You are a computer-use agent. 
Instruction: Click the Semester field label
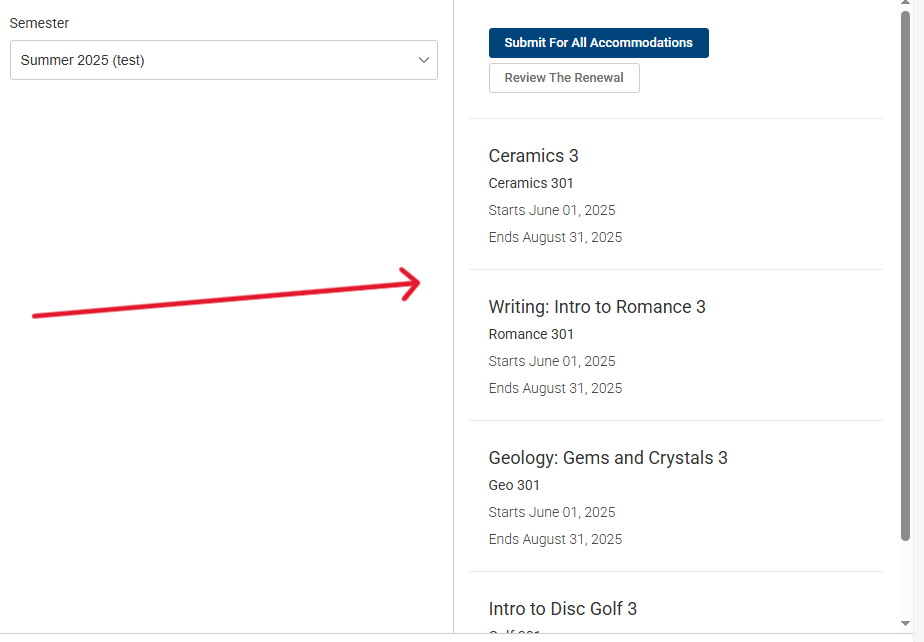[x=39, y=23]
